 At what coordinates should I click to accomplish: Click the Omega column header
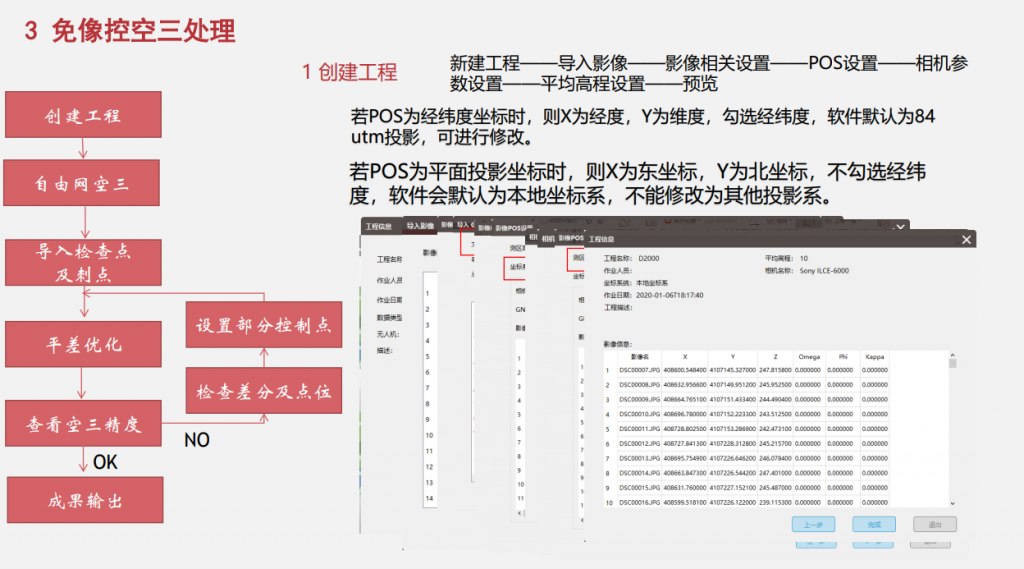tap(808, 357)
